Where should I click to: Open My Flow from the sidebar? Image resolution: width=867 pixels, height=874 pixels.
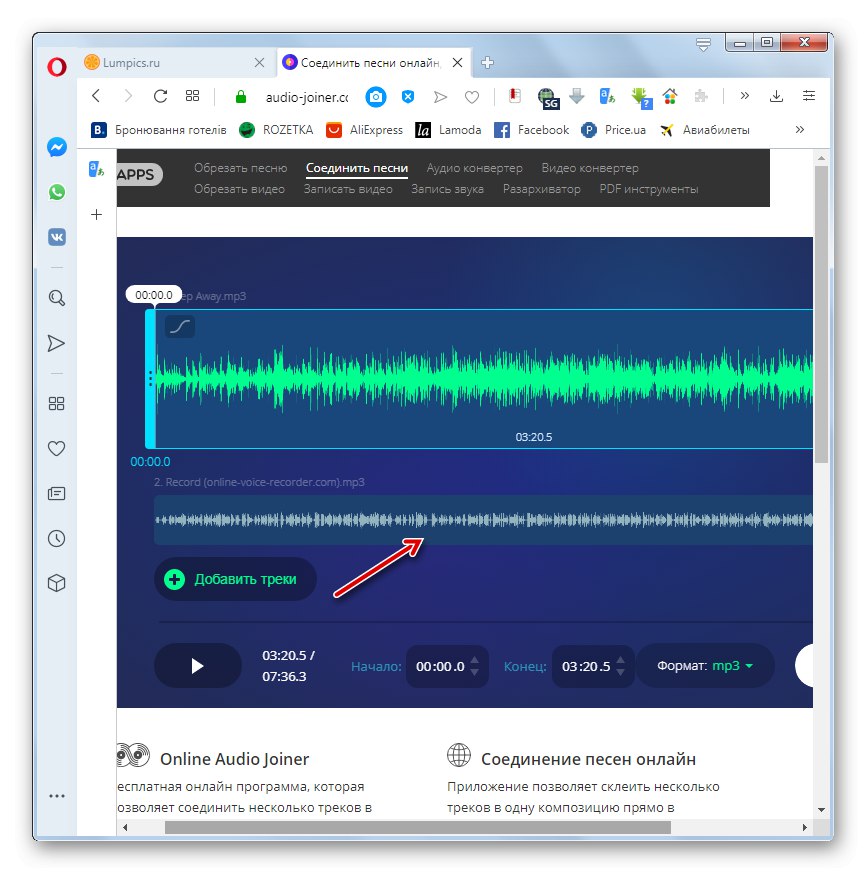[x=56, y=343]
